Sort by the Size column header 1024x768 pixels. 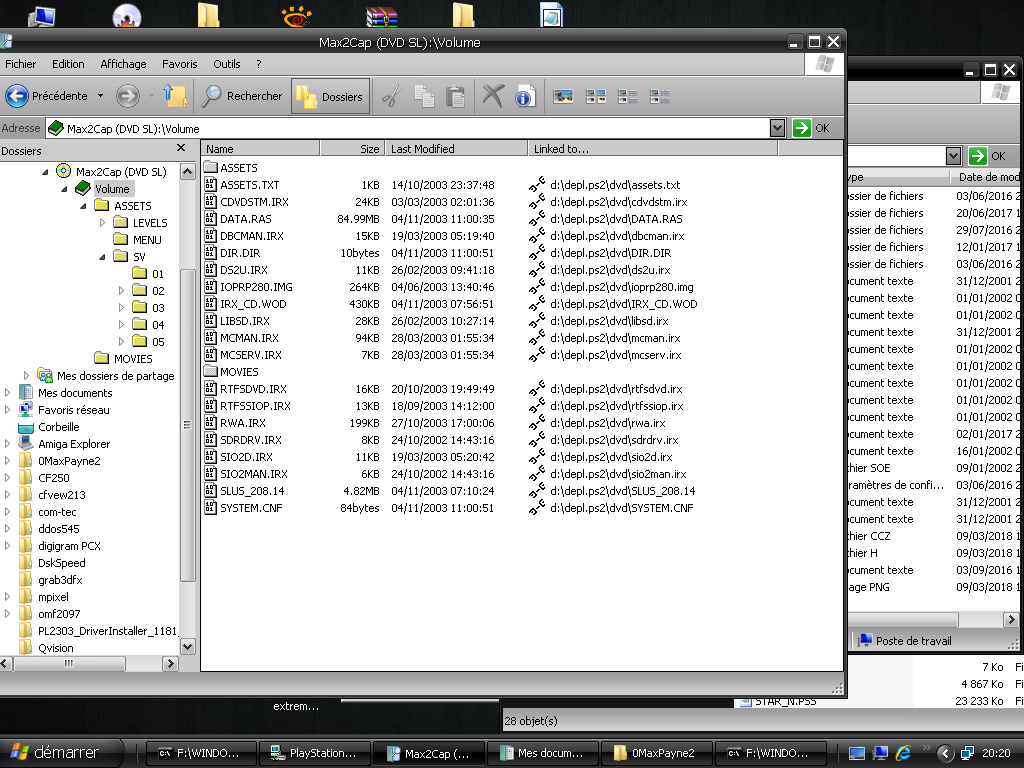[x=352, y=149]
